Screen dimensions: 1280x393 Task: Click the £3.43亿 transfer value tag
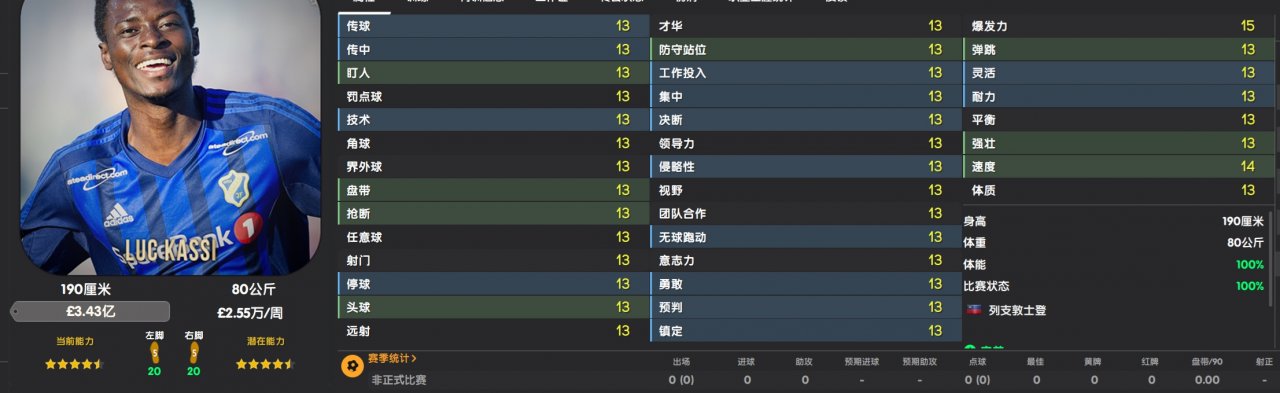[x=91, y=311]
